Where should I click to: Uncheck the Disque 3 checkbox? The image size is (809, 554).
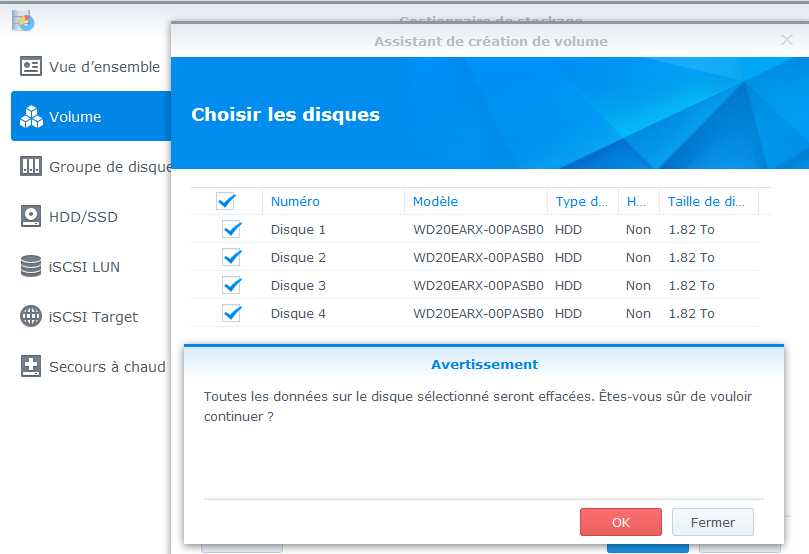pyautogui.click(x=232, y=285)
